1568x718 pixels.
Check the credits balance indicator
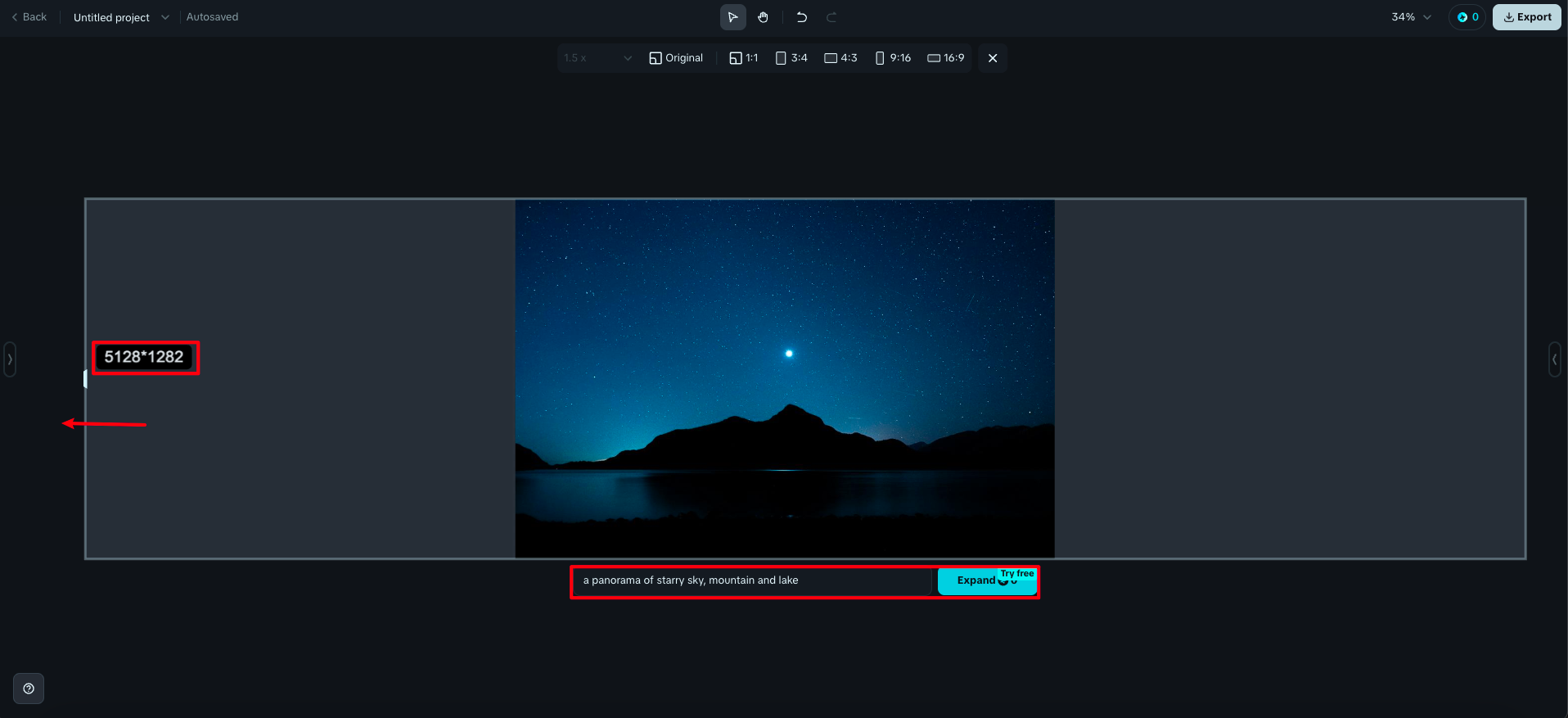(1467, 17)
